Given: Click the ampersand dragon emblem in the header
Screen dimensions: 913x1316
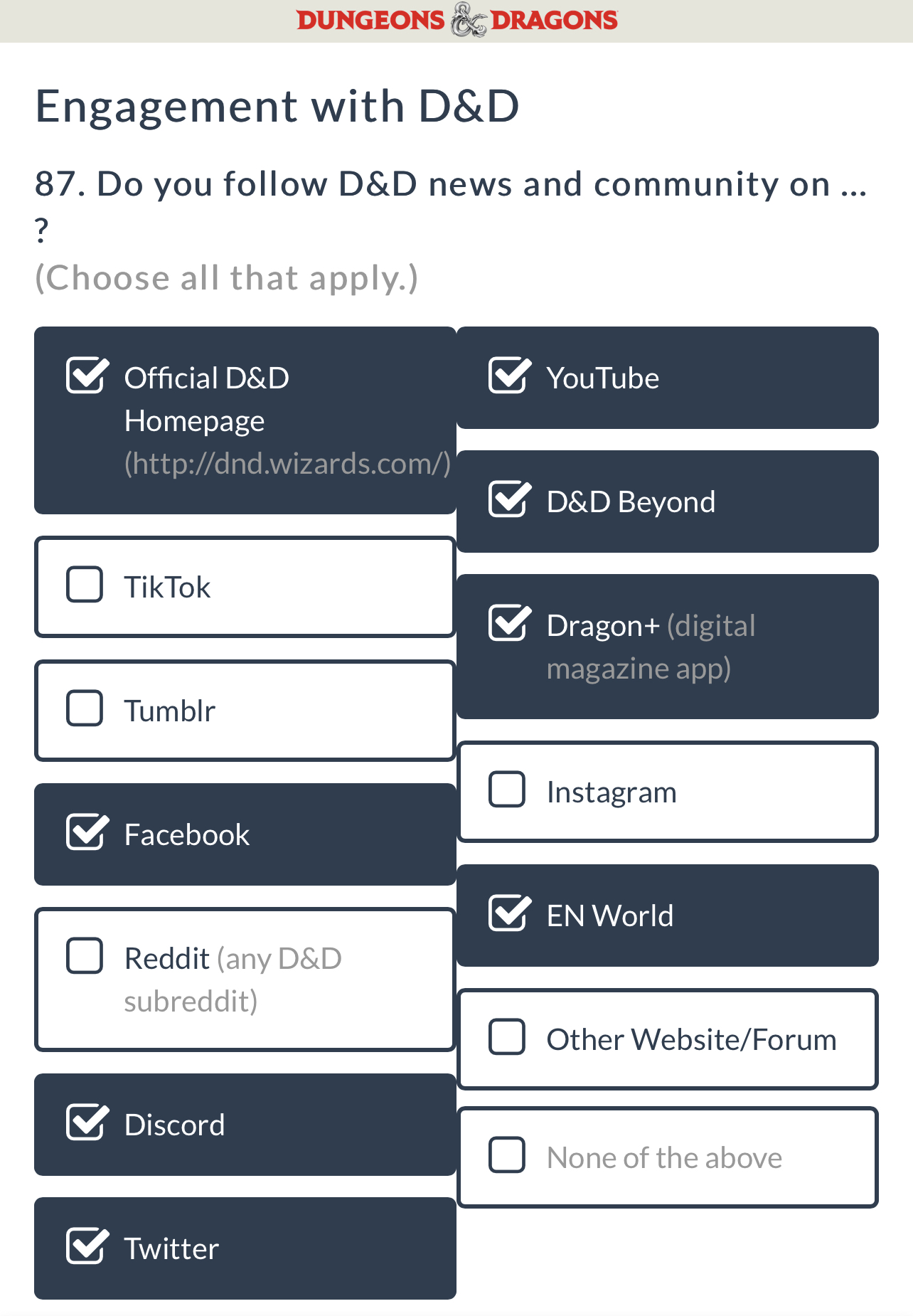Looking at the screenshot, I should 468,20.
